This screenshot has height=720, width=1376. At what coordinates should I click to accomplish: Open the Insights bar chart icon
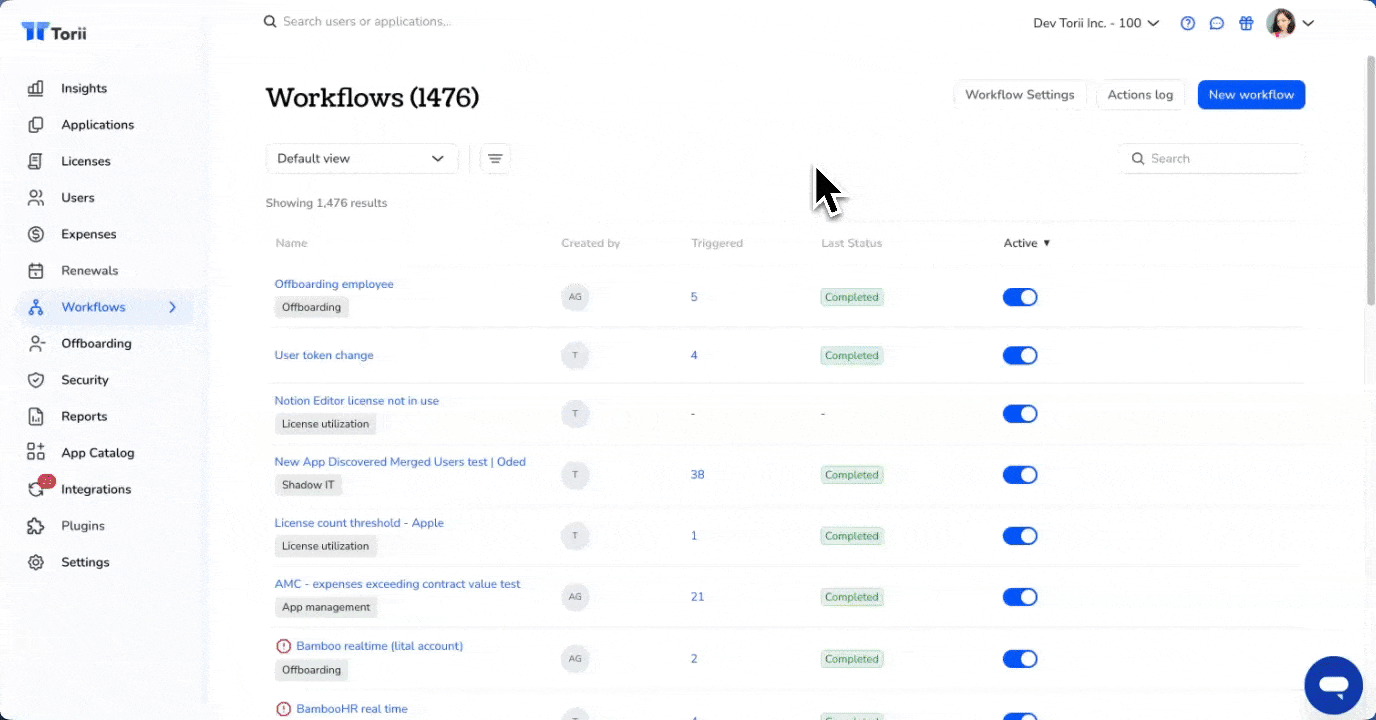pos(36,88)
